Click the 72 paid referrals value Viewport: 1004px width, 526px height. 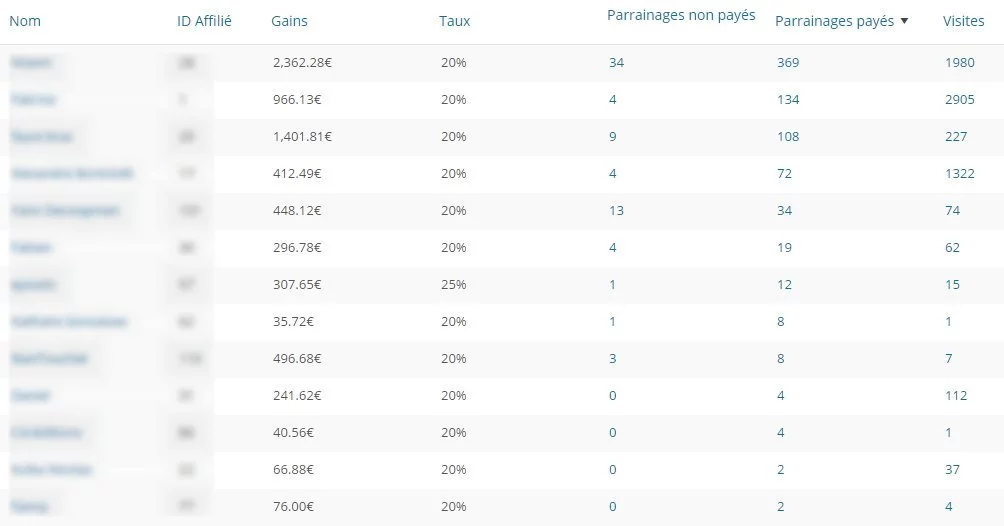pyautogui.click(x=784, y=174)
